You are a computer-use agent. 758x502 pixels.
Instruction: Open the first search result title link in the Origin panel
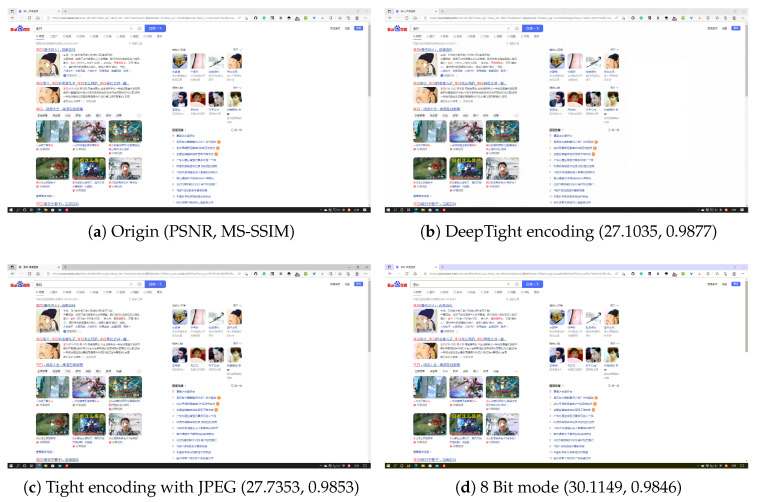click(x=56, y=49)
